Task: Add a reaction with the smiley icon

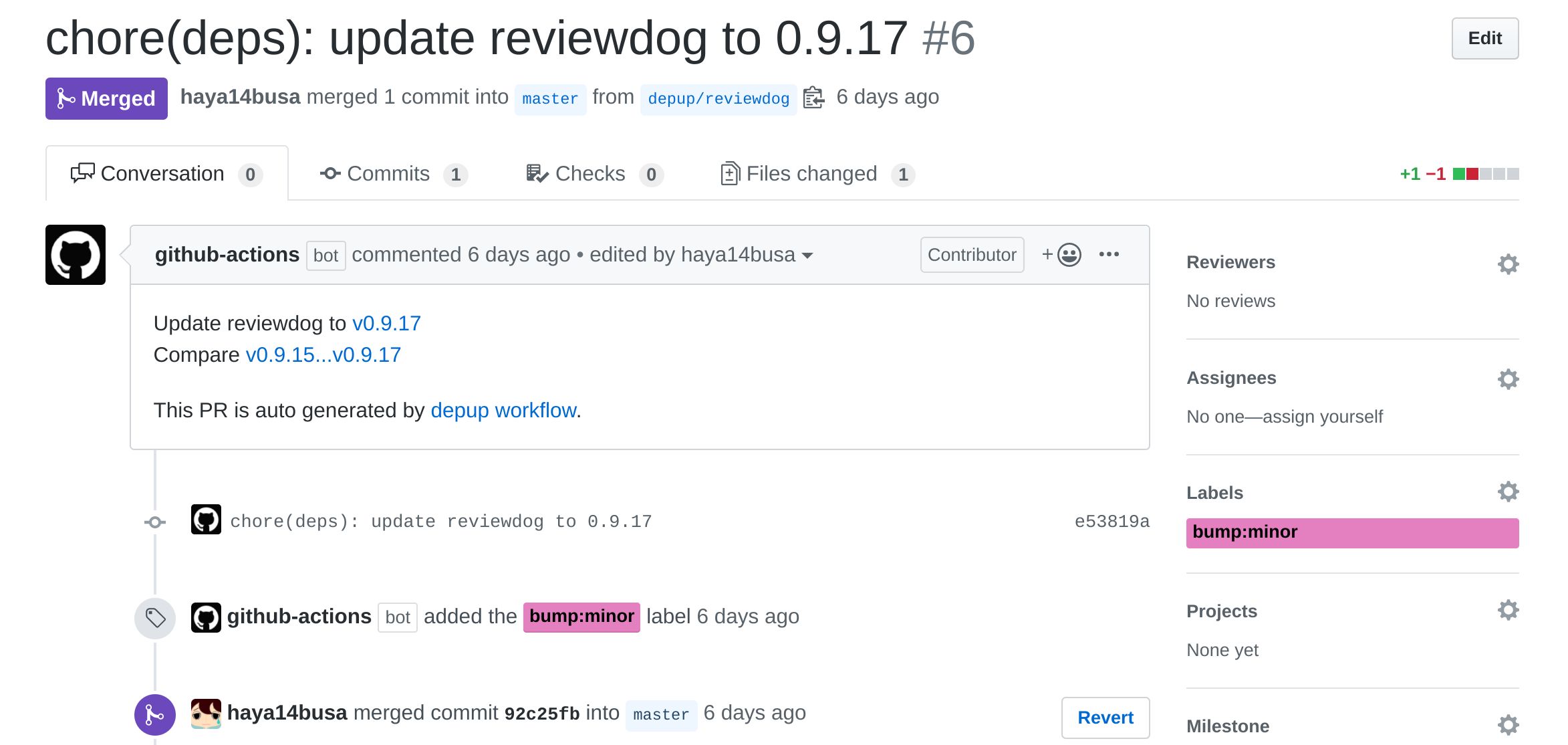Action: tap(1068, 255)
